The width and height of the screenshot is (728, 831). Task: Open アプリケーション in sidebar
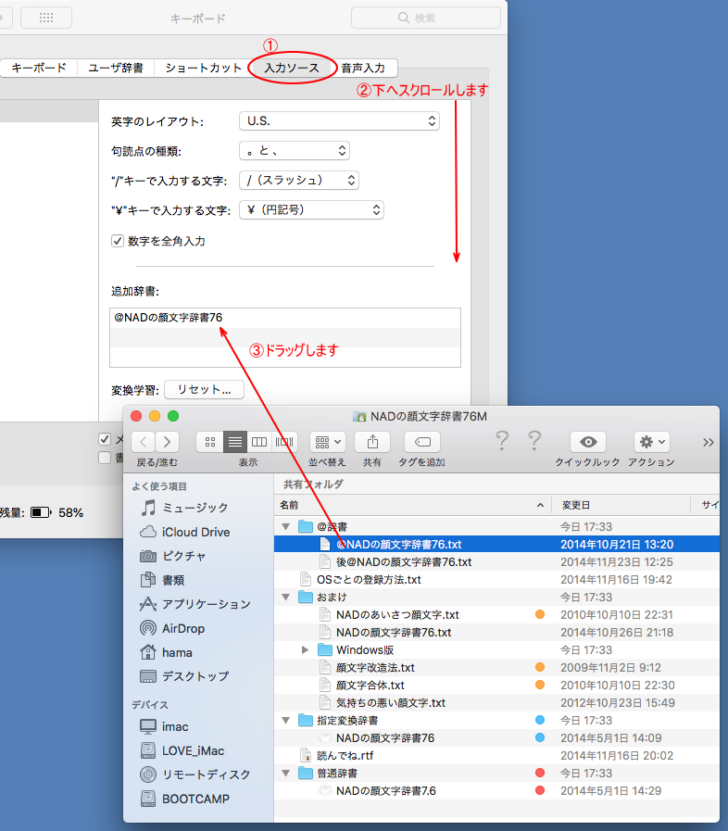(x=195, y=604)
